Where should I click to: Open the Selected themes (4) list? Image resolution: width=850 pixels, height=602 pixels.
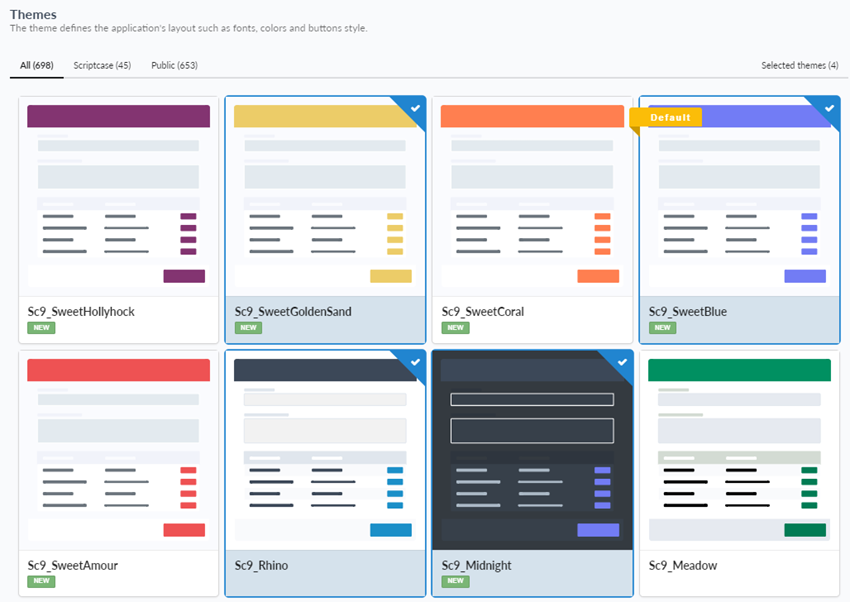799,64
